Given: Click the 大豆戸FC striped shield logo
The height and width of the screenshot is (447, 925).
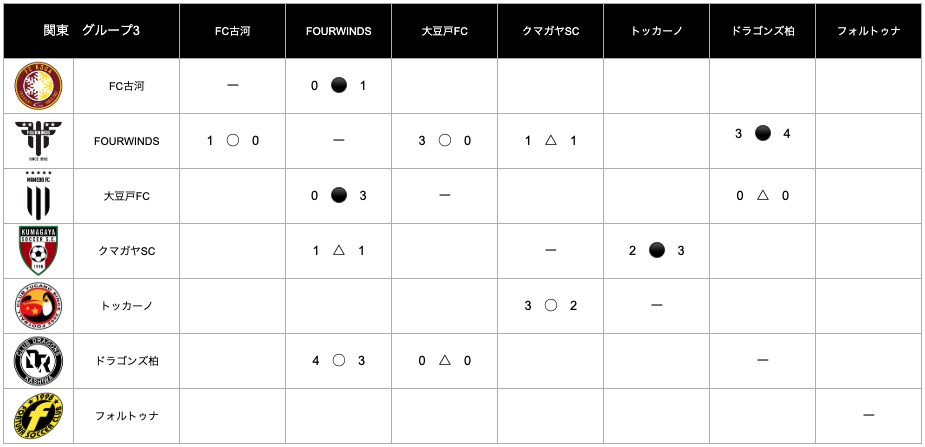Looking at the screenshot, I should (38, 196).
